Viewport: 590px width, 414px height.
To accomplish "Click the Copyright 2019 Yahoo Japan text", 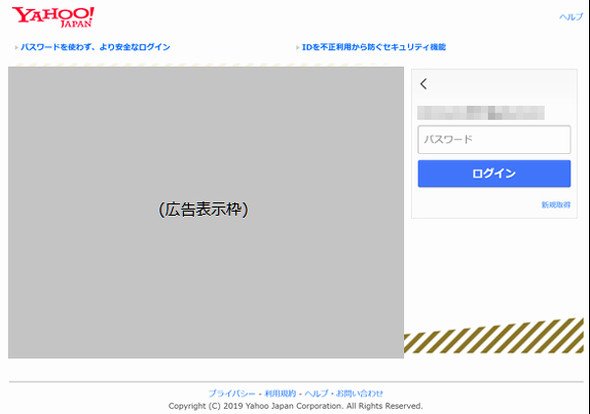I will tap(295, 406).
